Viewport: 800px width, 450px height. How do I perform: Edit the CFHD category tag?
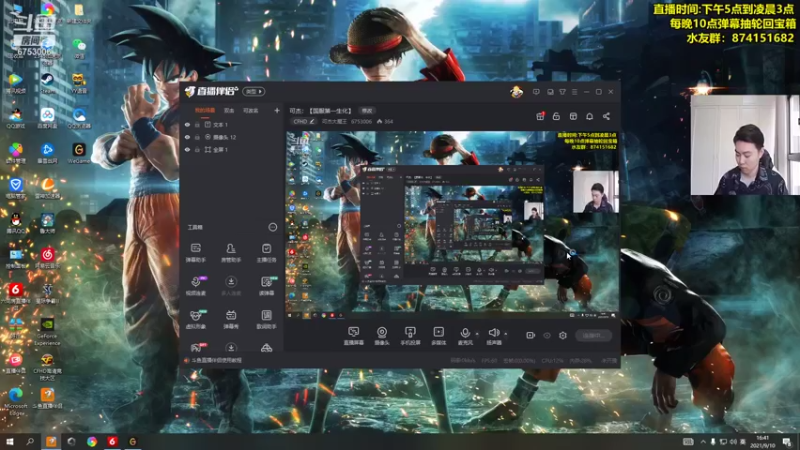(x=304, y=121)
